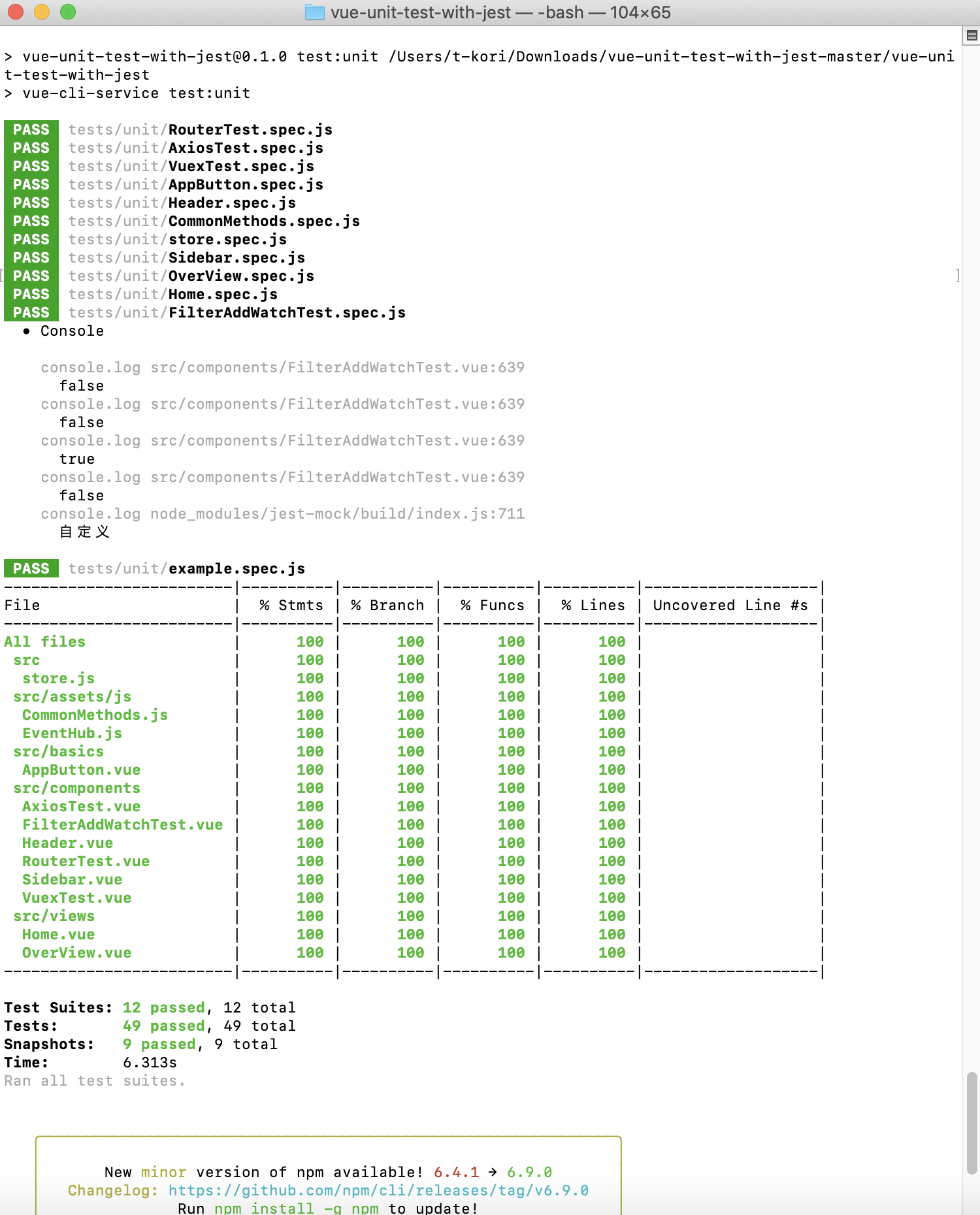Click the 'Ran all test suites.' line
This screenshot has width=980, height=1215.
(95, 1080)
